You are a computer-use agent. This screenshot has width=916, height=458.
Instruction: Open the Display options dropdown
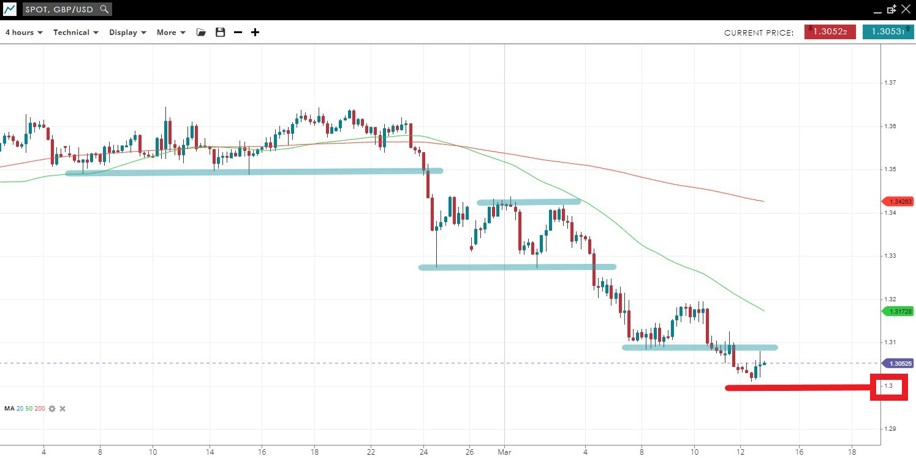(127, 32)
